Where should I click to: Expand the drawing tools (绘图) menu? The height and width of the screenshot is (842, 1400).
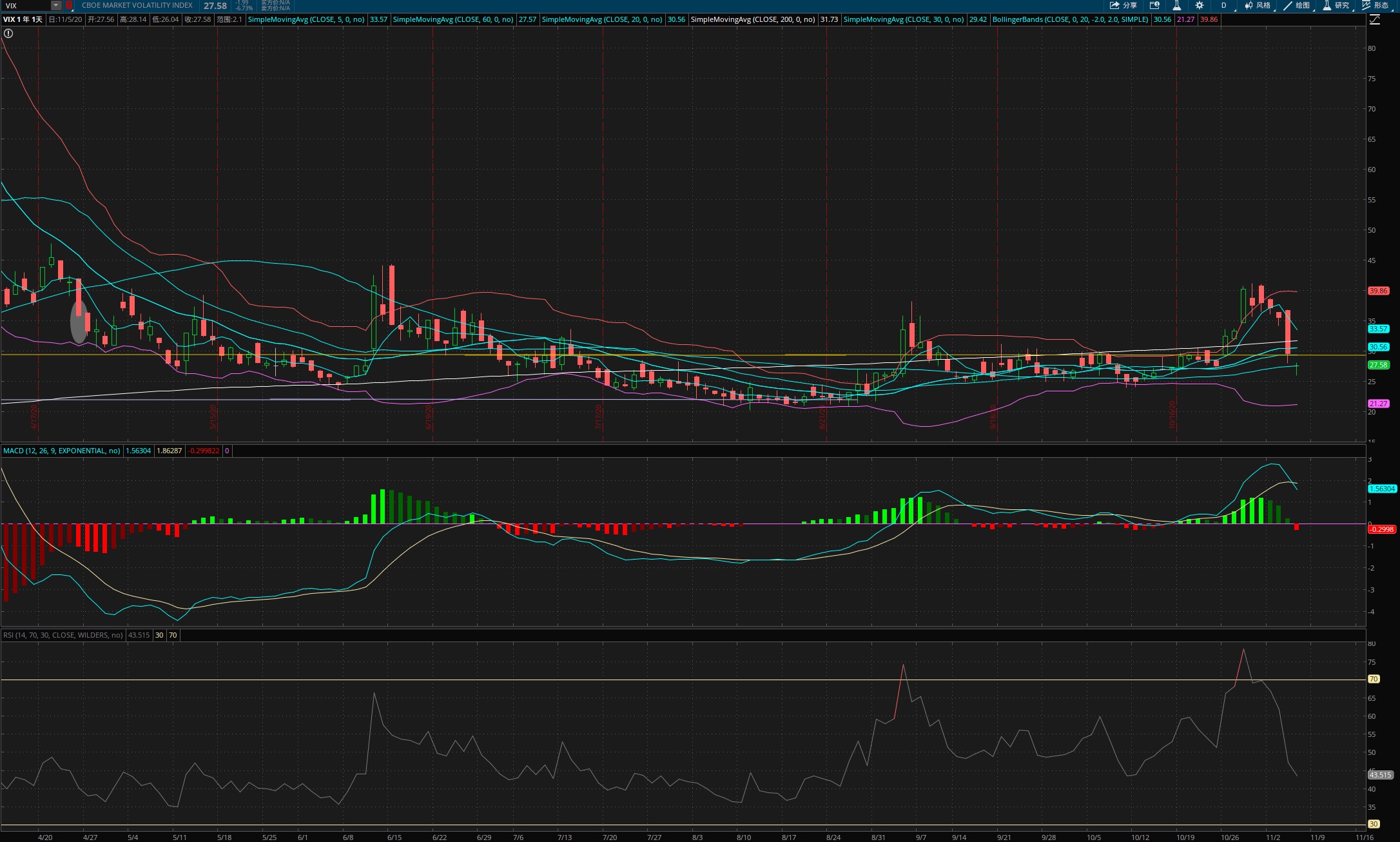pyautogui.click(x=1296, y=5)
